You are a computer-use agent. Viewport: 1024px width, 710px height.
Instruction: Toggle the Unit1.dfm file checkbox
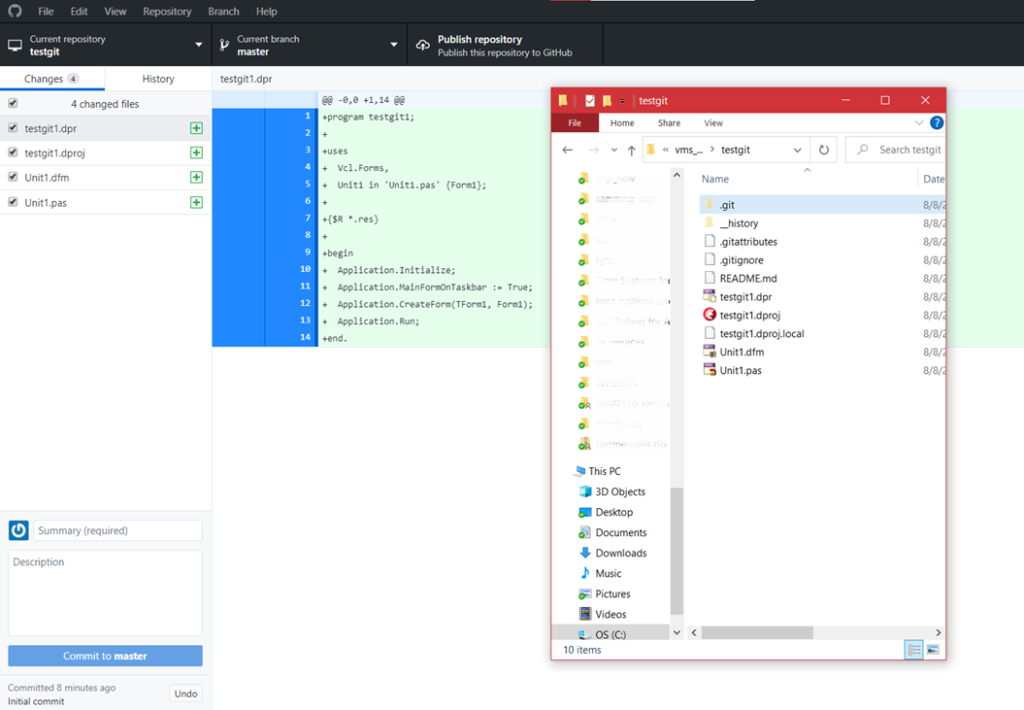click(12, 177)
